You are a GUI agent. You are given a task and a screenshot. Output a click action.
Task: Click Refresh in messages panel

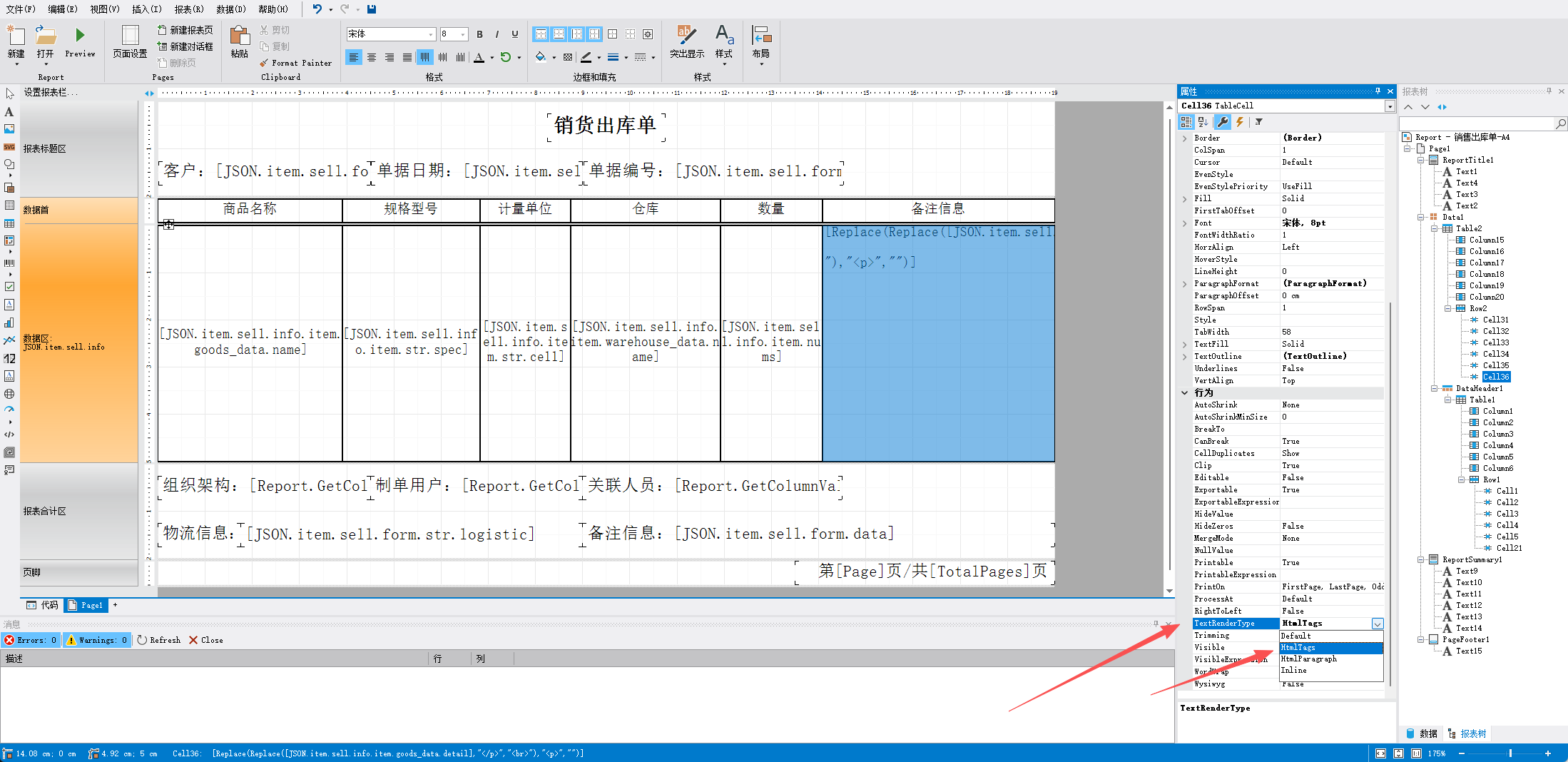(x=159, y=640)
